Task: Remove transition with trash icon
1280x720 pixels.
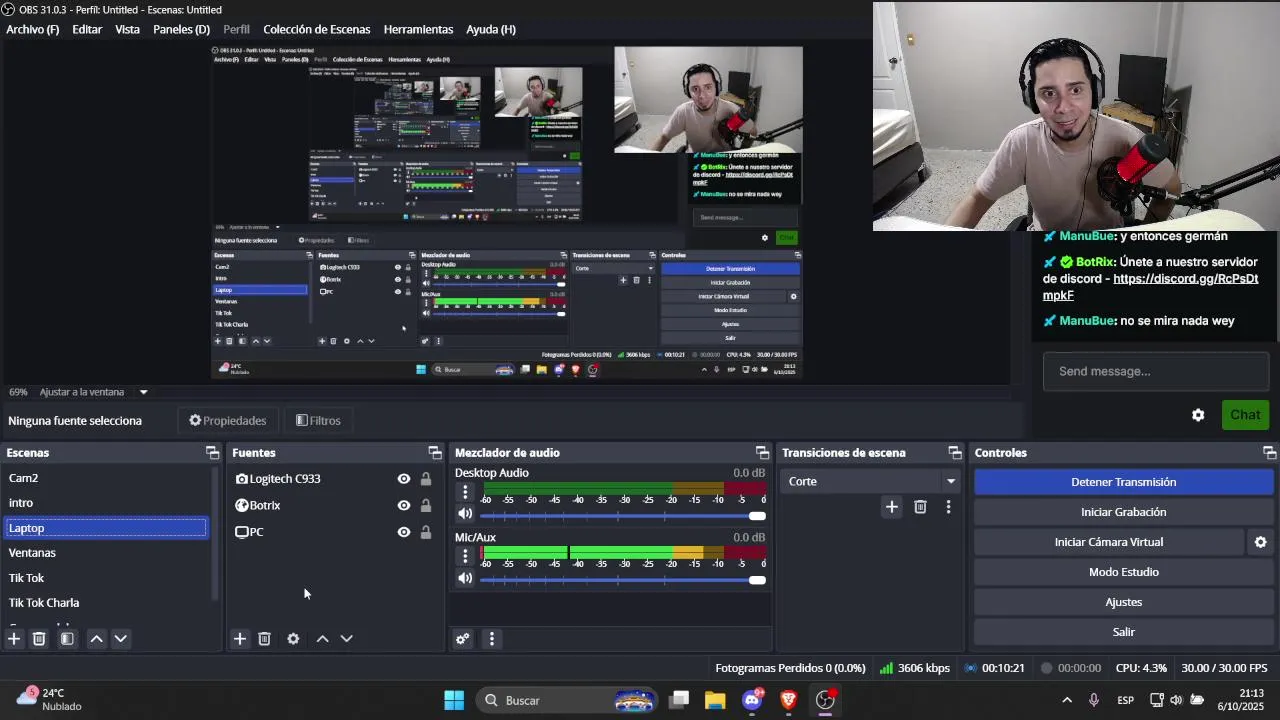Action: click(x=920, y=507)
